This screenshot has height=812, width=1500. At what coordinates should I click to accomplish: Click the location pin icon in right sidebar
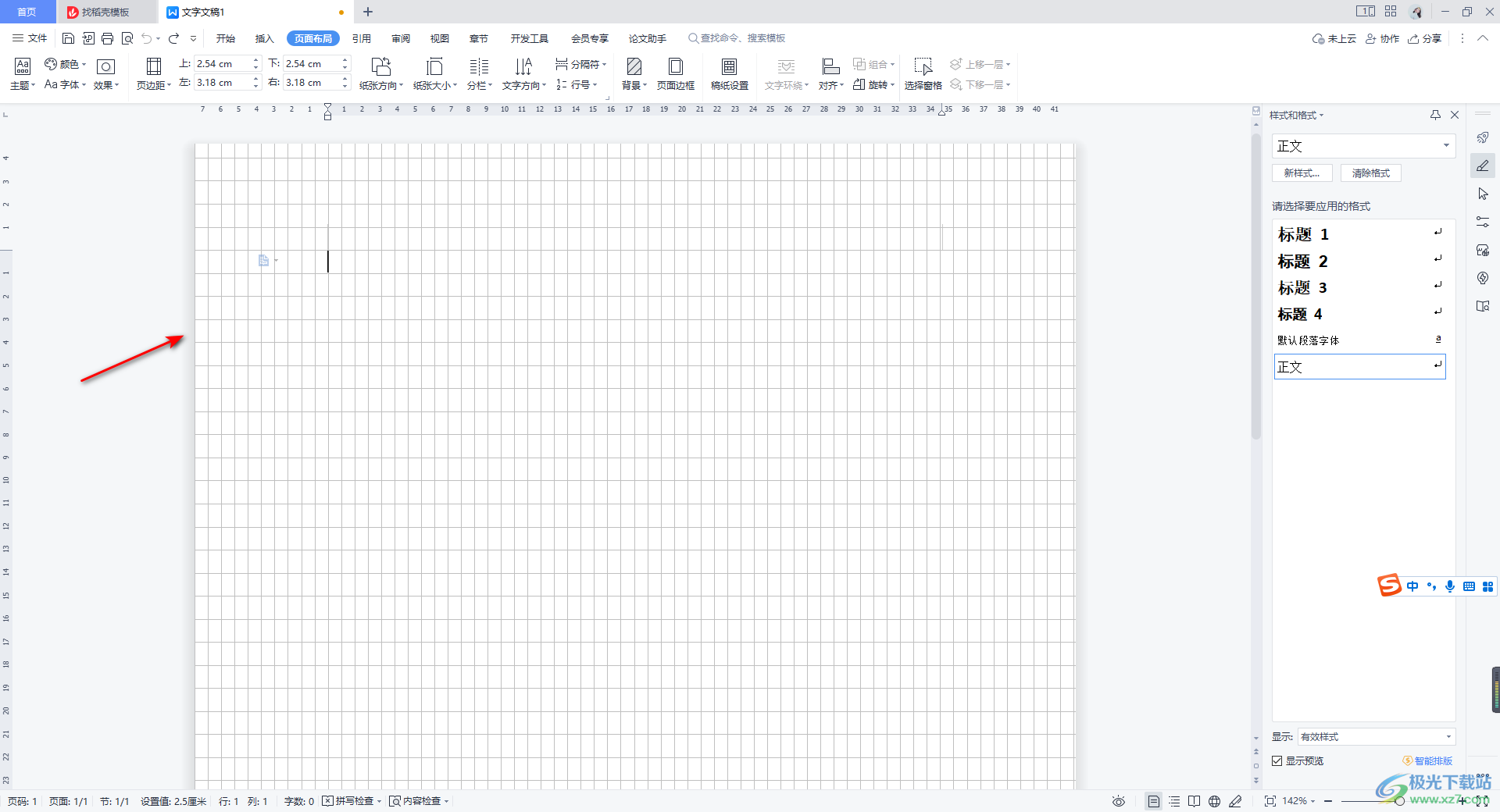coord(1483,278)
